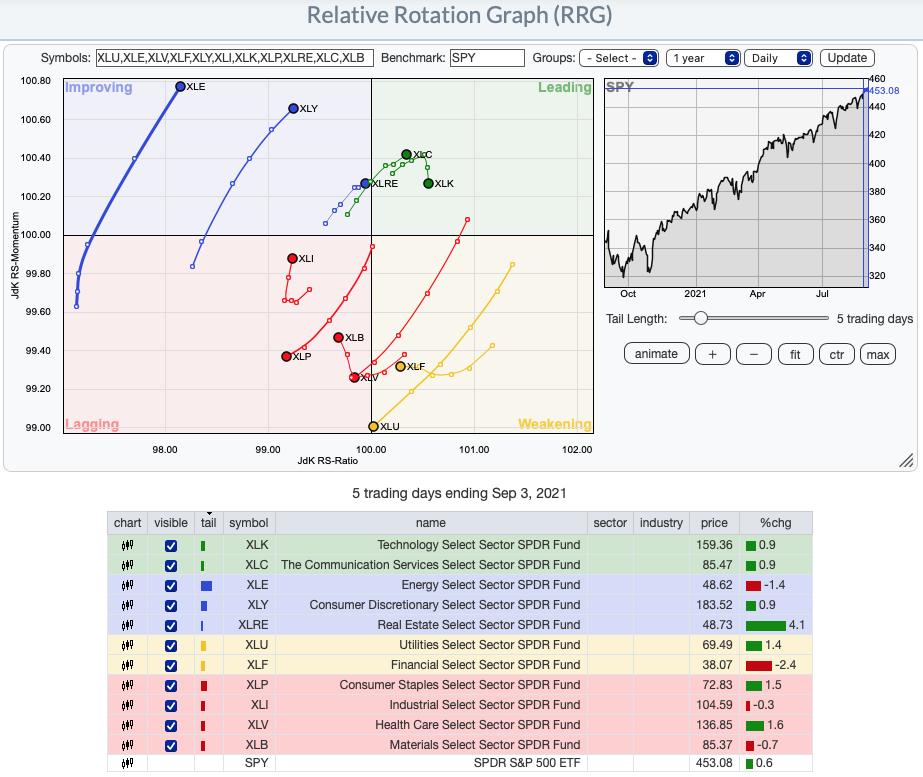Screen dimensions: 923x777
Task: Open the 1 year period dropdown
Action: (703, 58)
